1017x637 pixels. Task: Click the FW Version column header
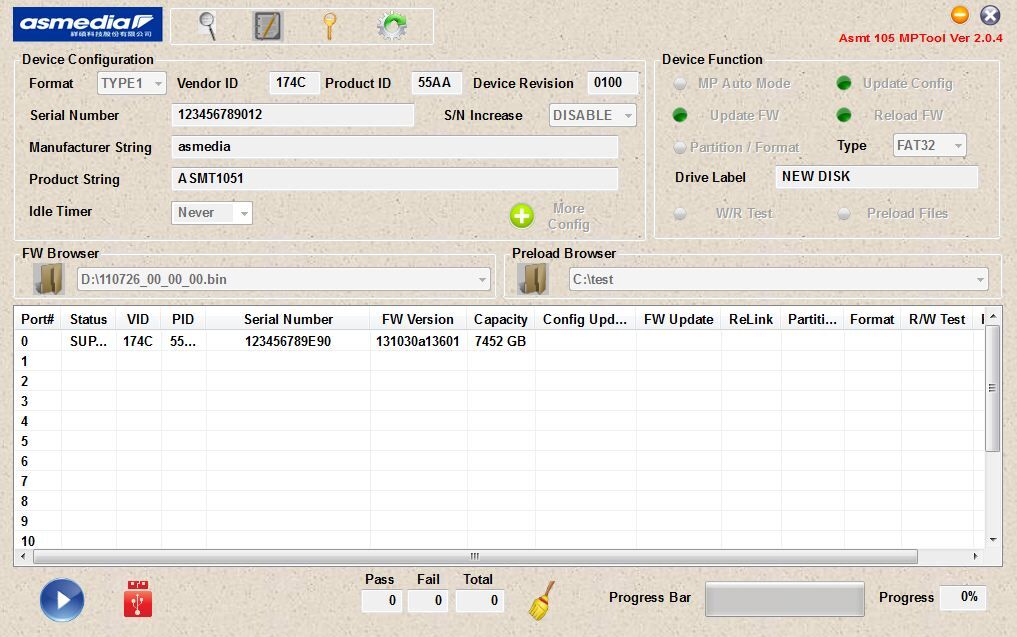418,319
